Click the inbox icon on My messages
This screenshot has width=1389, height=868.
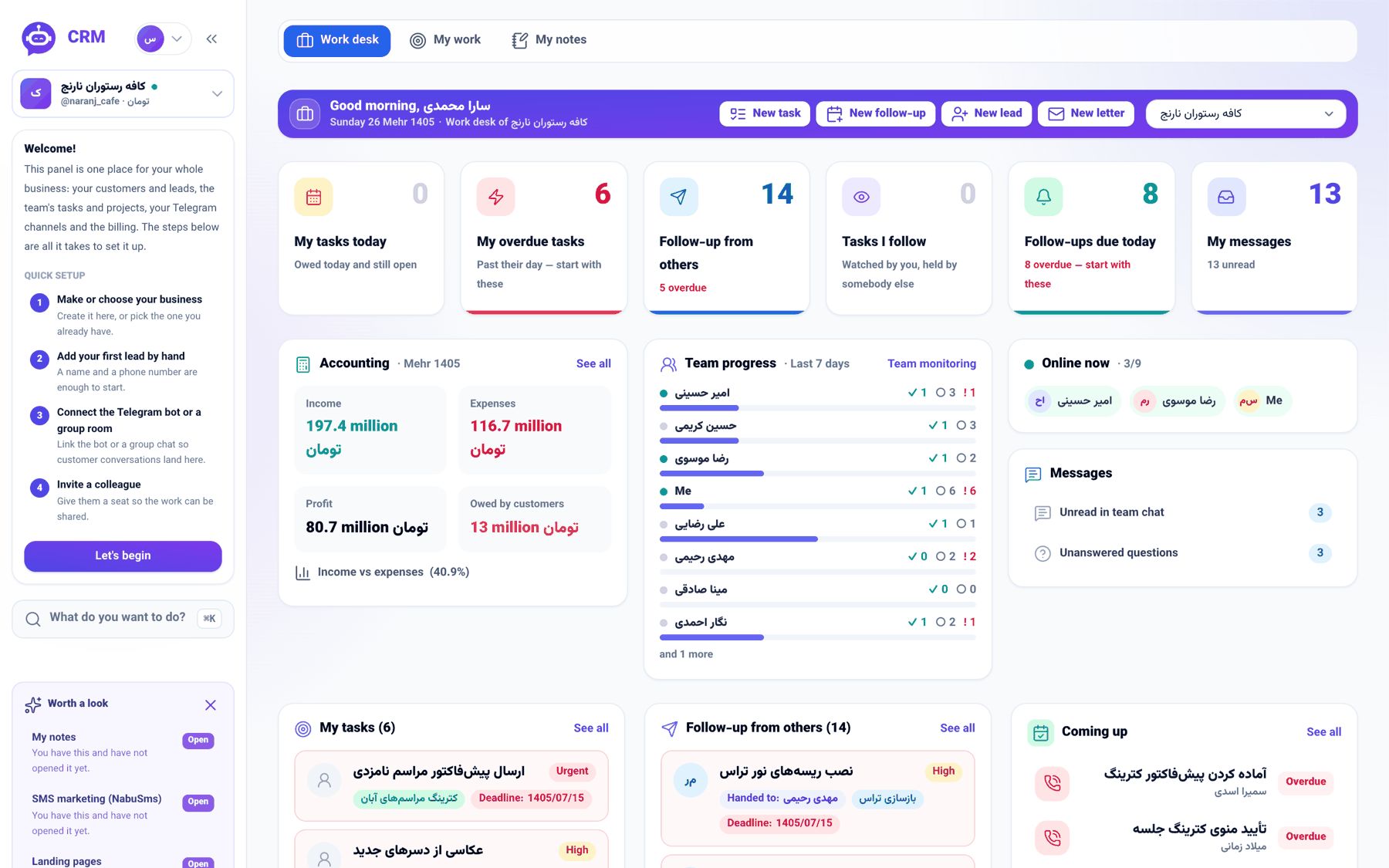coord(1226,197)
